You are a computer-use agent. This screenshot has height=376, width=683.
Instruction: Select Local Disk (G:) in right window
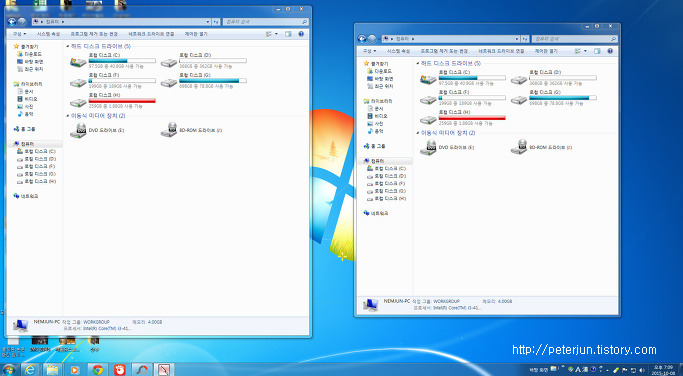point(554,98)
